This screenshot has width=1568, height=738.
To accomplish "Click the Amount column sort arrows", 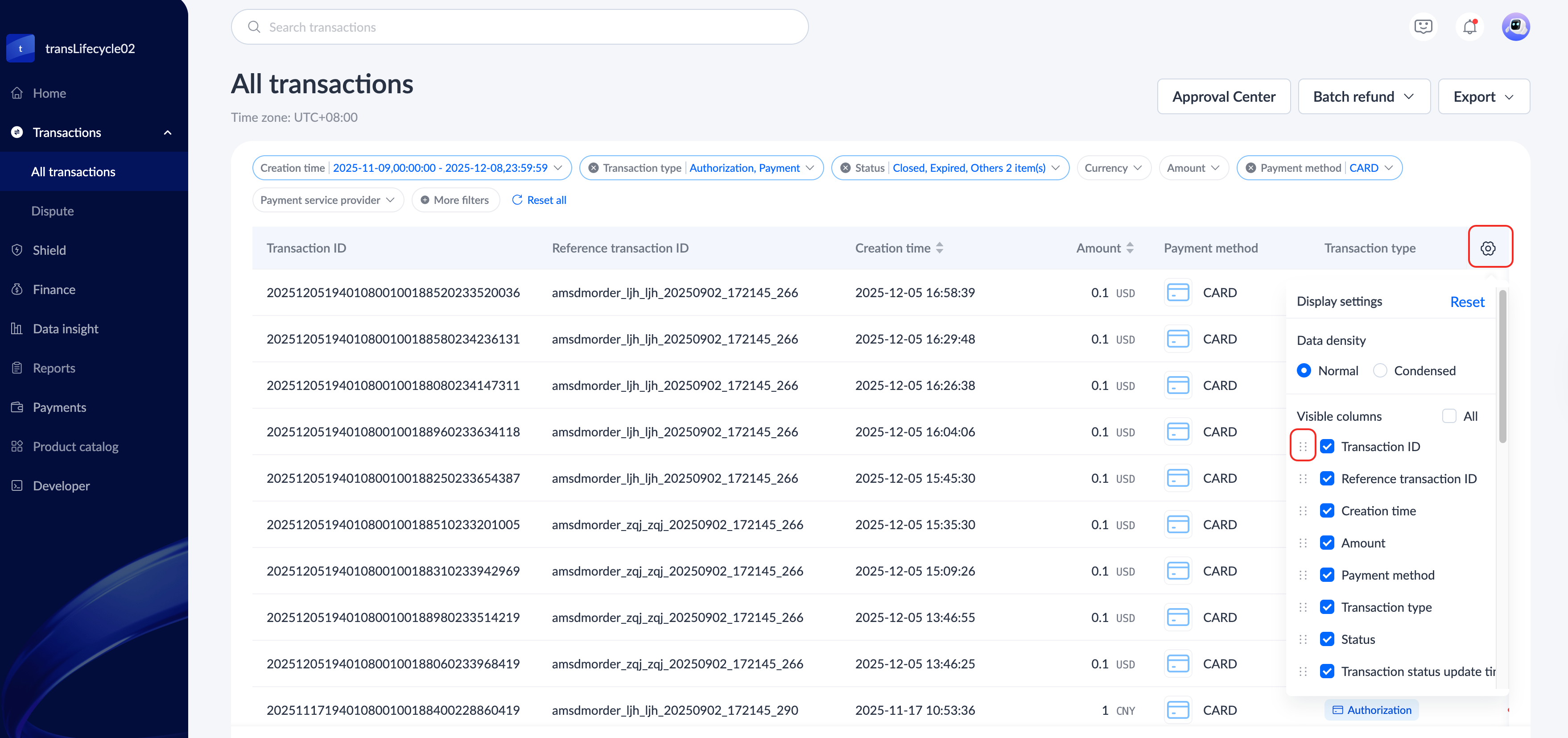I will [1130, 248].
